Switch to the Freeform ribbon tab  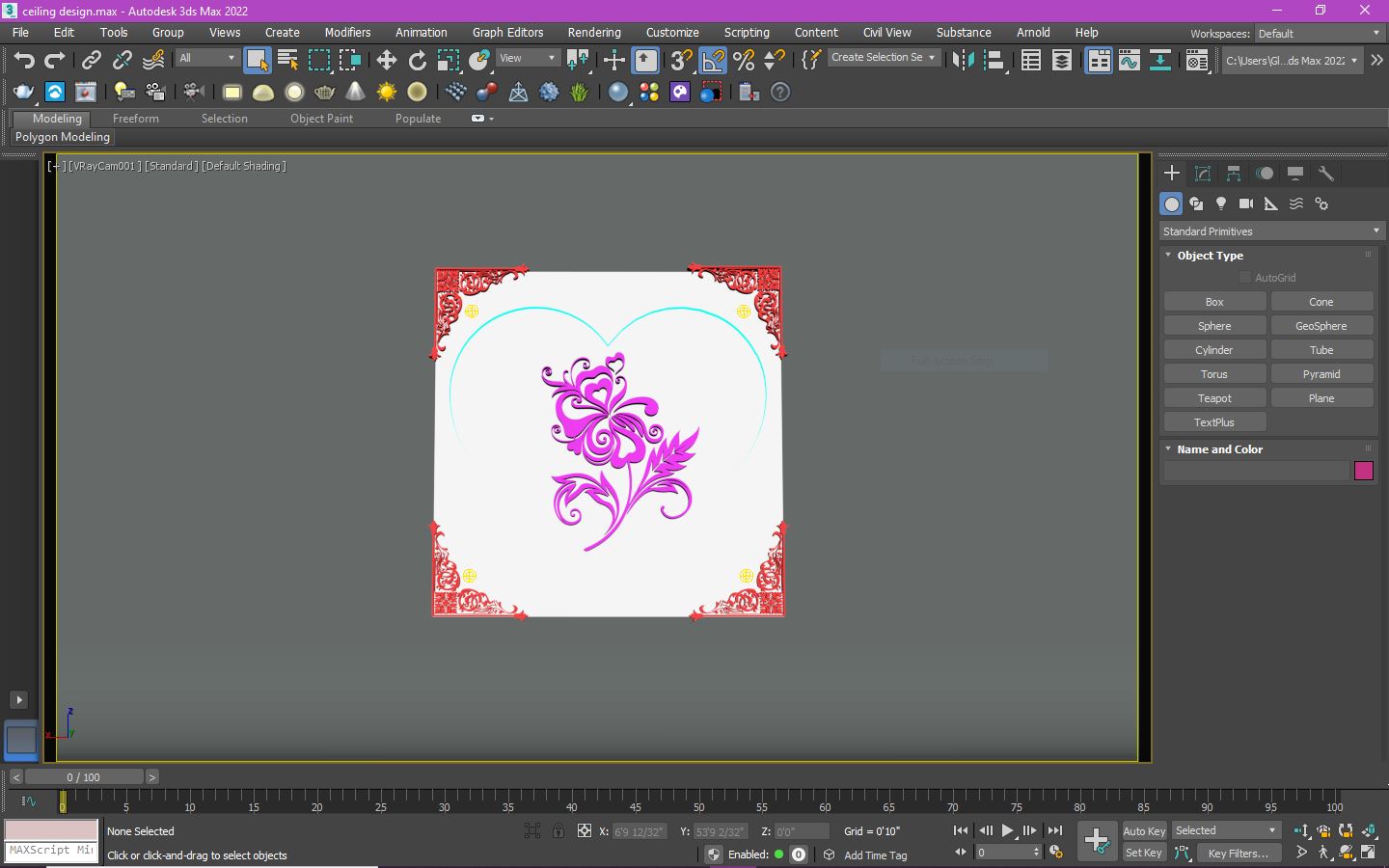pos(136,119)
